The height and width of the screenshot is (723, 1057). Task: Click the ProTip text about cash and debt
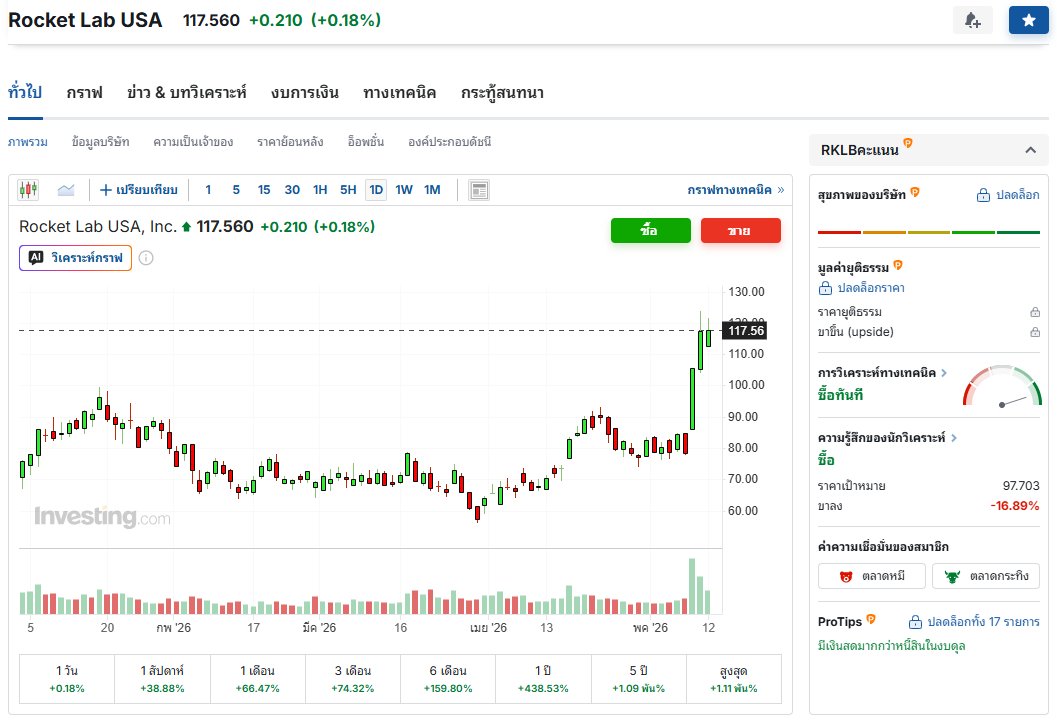coord(891,646)
